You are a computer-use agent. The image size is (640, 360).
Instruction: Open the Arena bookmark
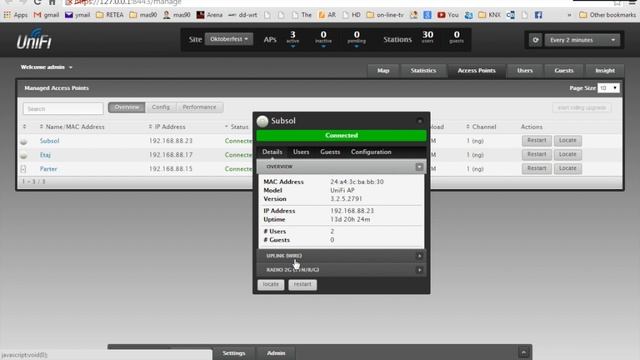point(210,15)
